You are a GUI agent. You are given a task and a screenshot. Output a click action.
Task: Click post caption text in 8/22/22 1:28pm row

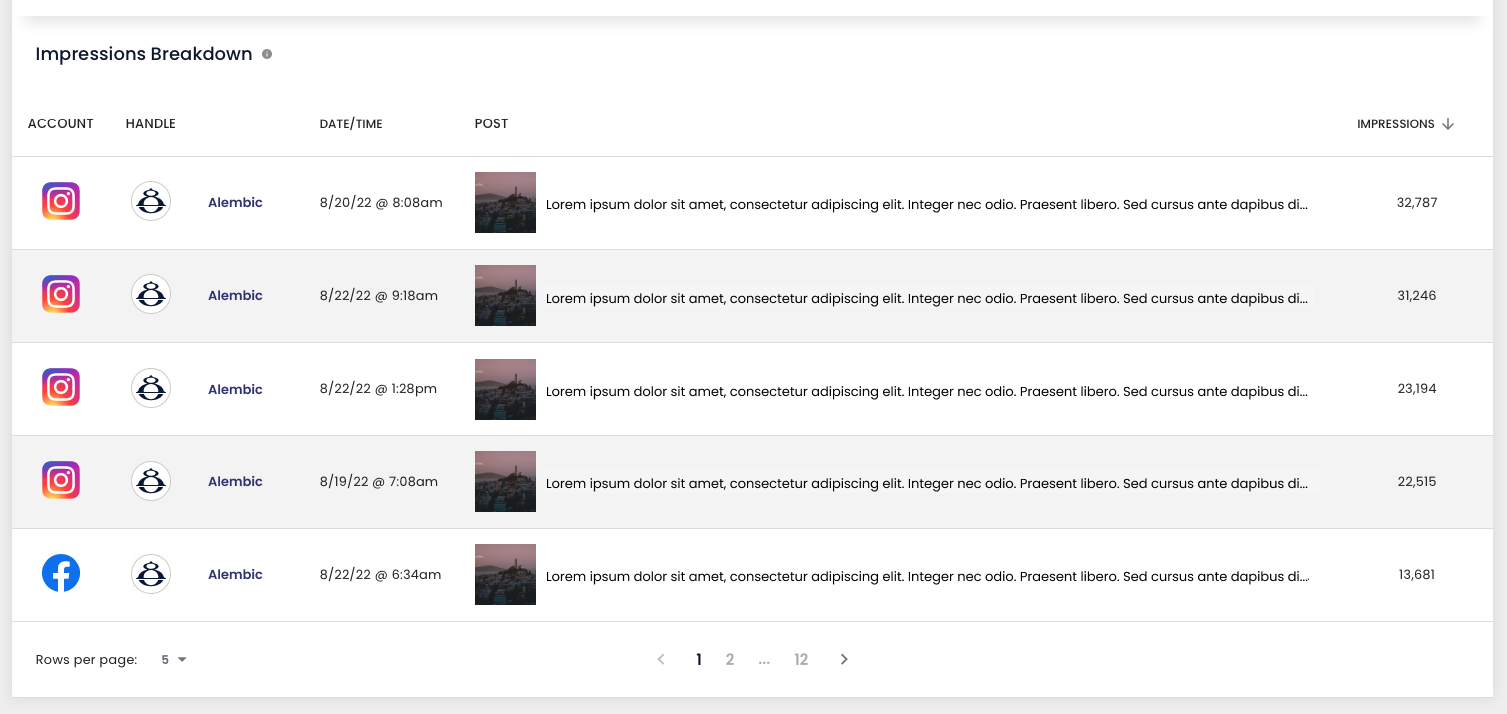tap(927, 392)
